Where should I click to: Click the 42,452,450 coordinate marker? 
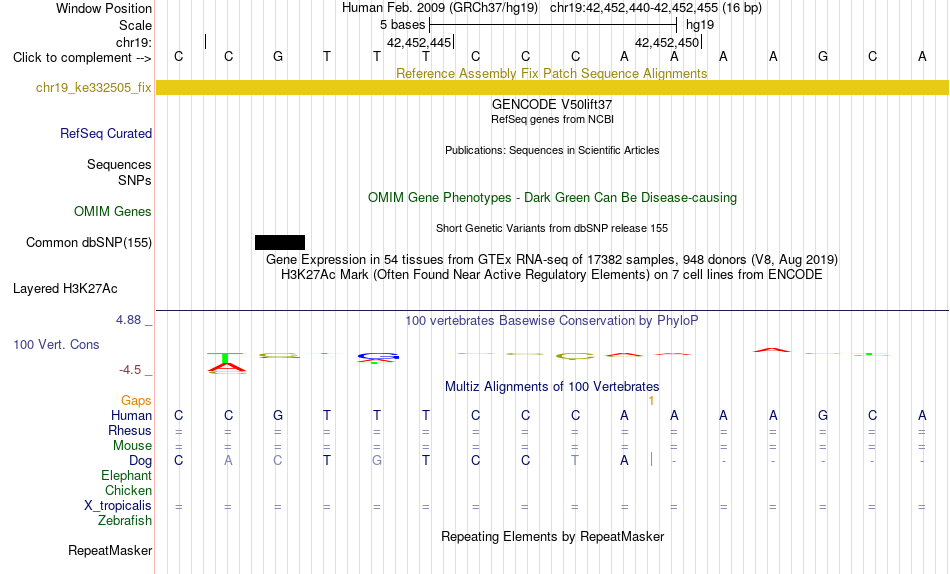(667, 42)
